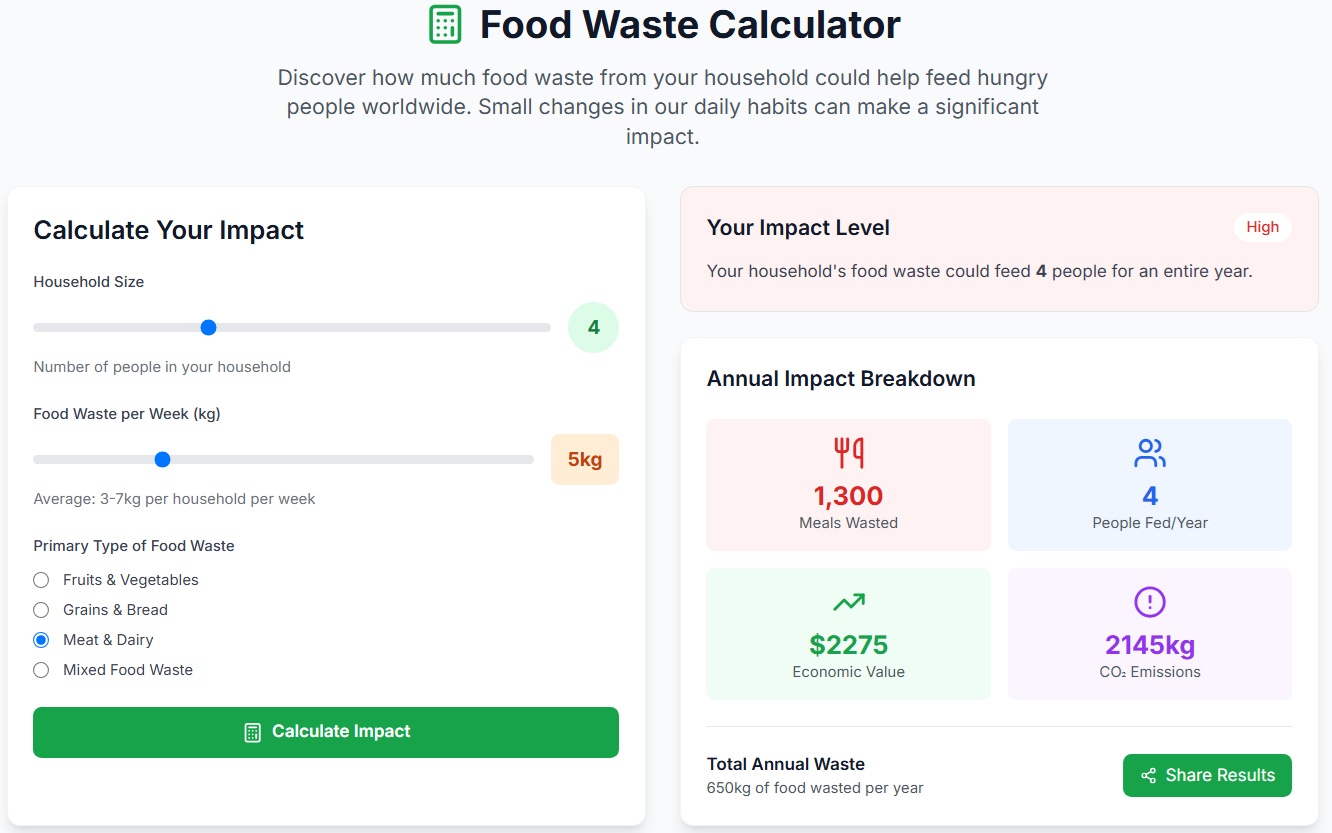Viewport: 1332px width, 833px height.
Task: Choose the Grains & Bread radio button
Action: 41,610
